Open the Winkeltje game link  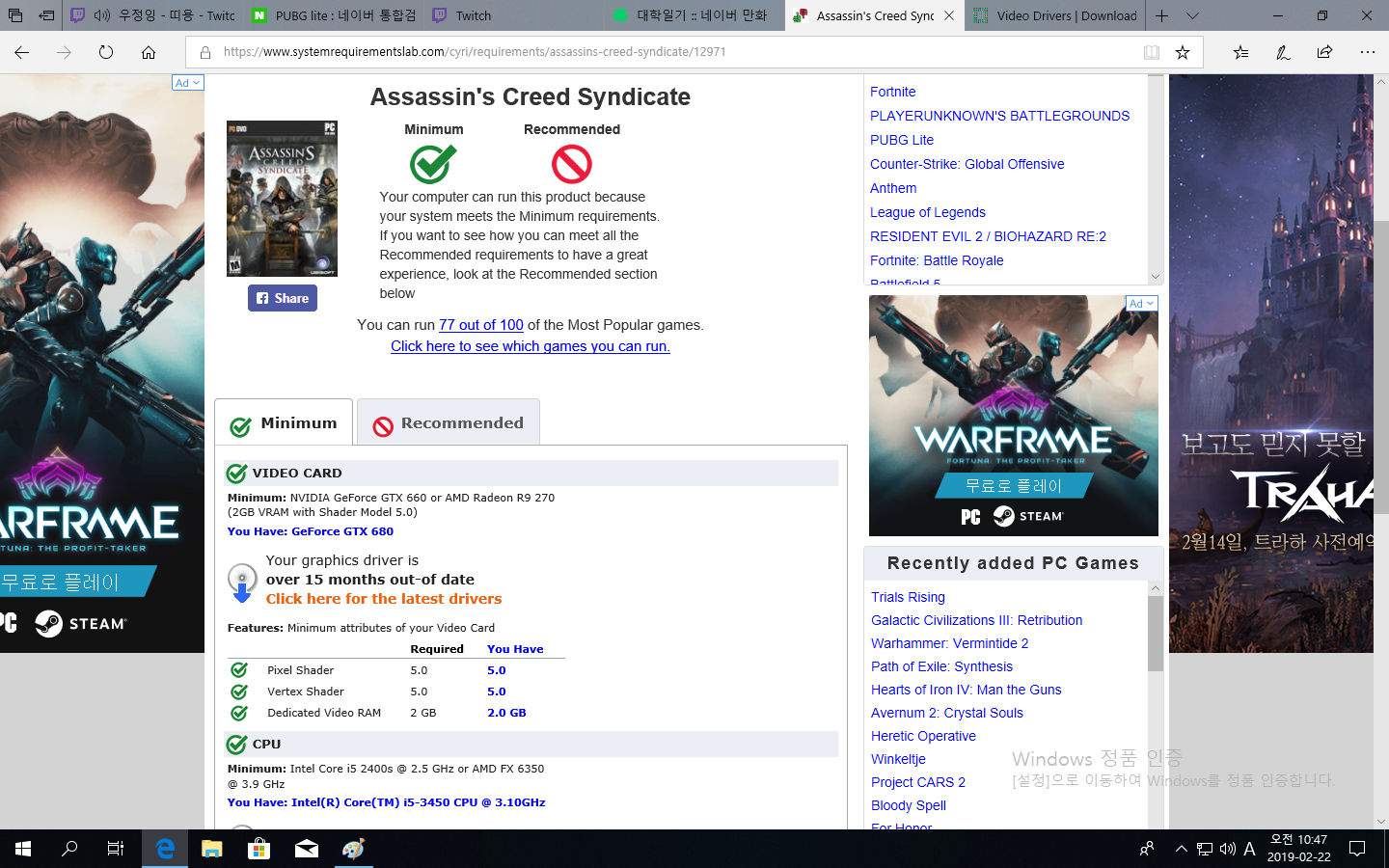pyautogui.click(x=898, y=759)
